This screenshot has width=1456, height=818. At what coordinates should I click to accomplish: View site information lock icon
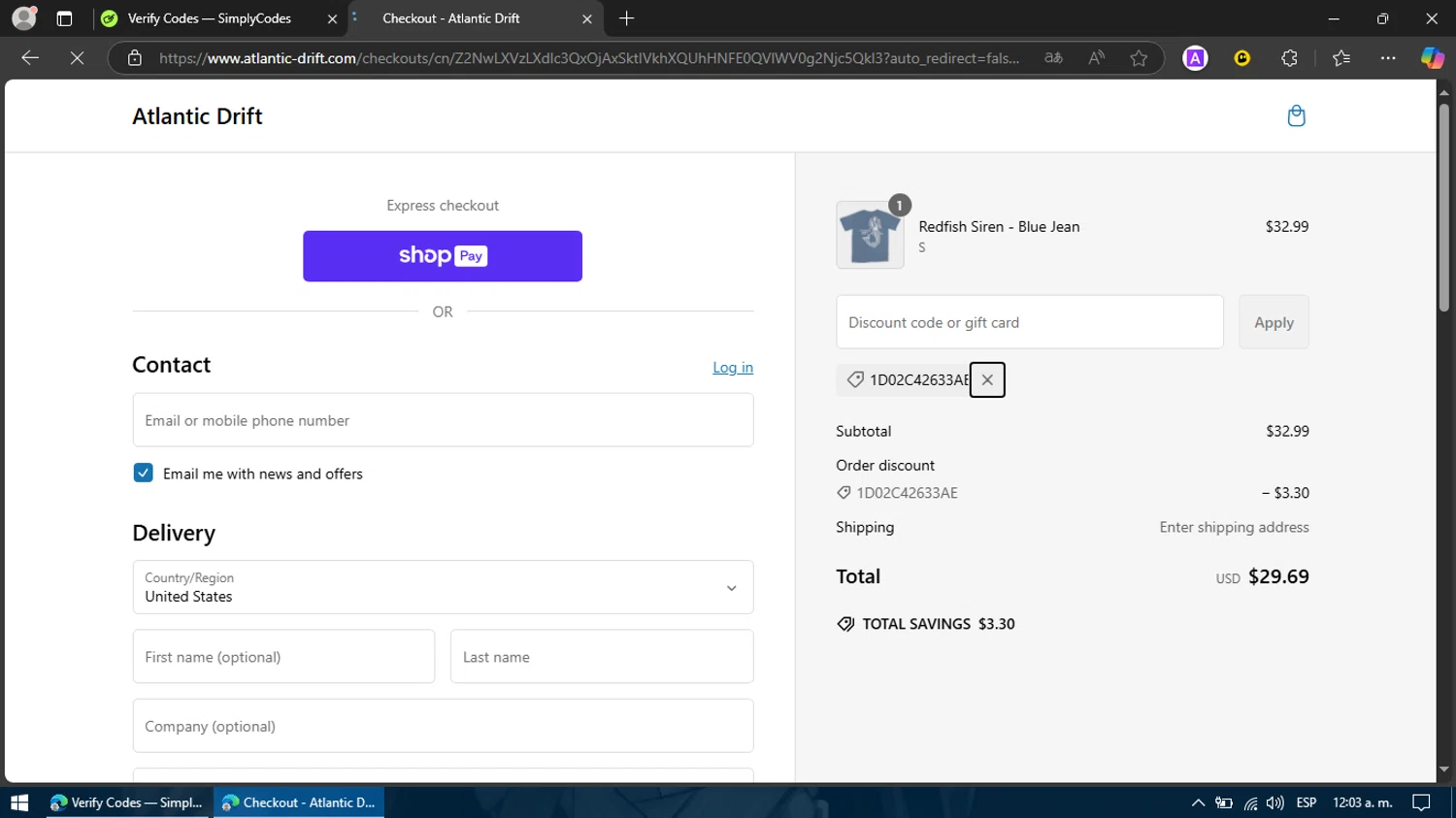click(135, 58)
